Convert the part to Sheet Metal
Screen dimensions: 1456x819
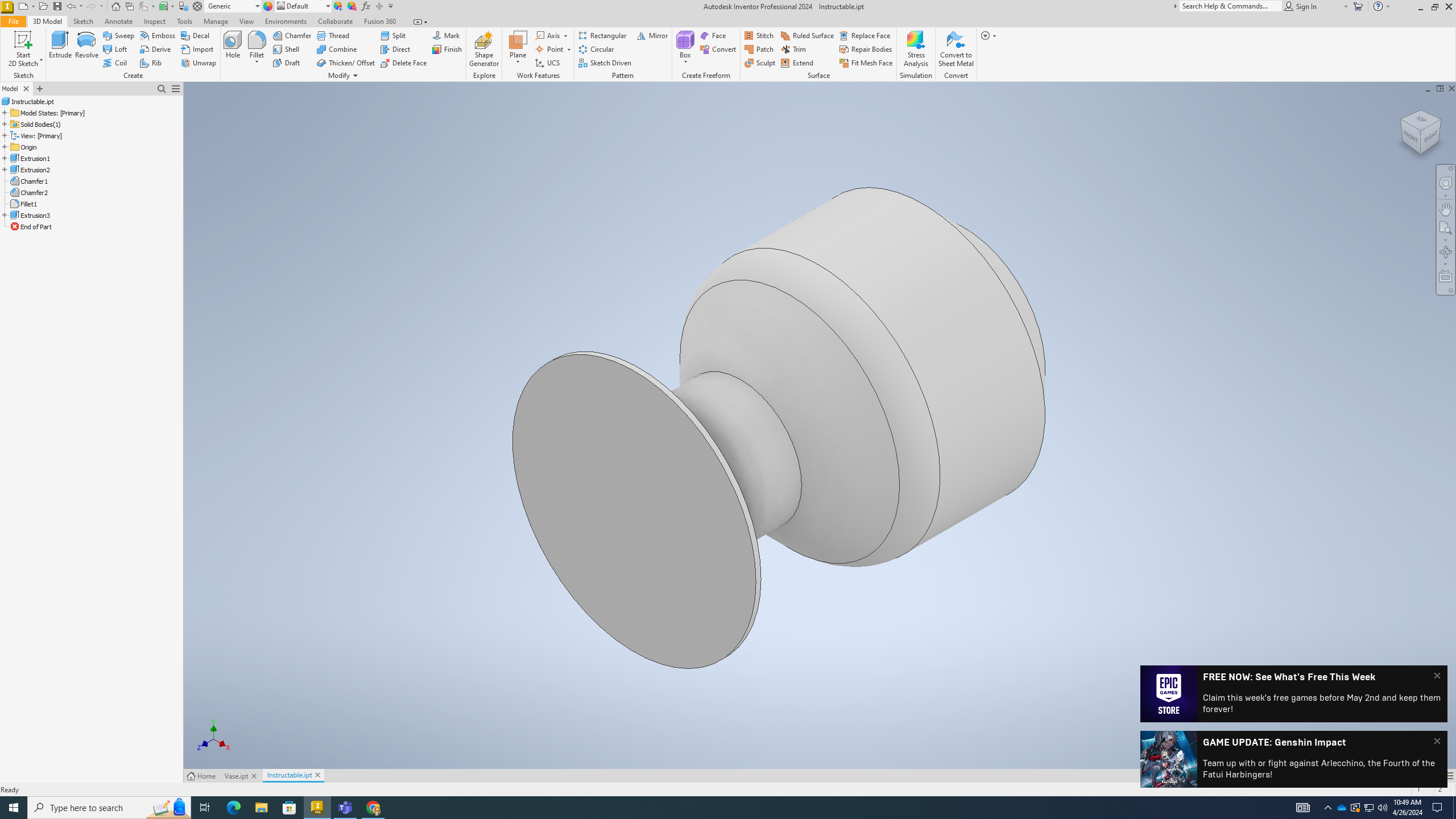(x=955, y=49)
